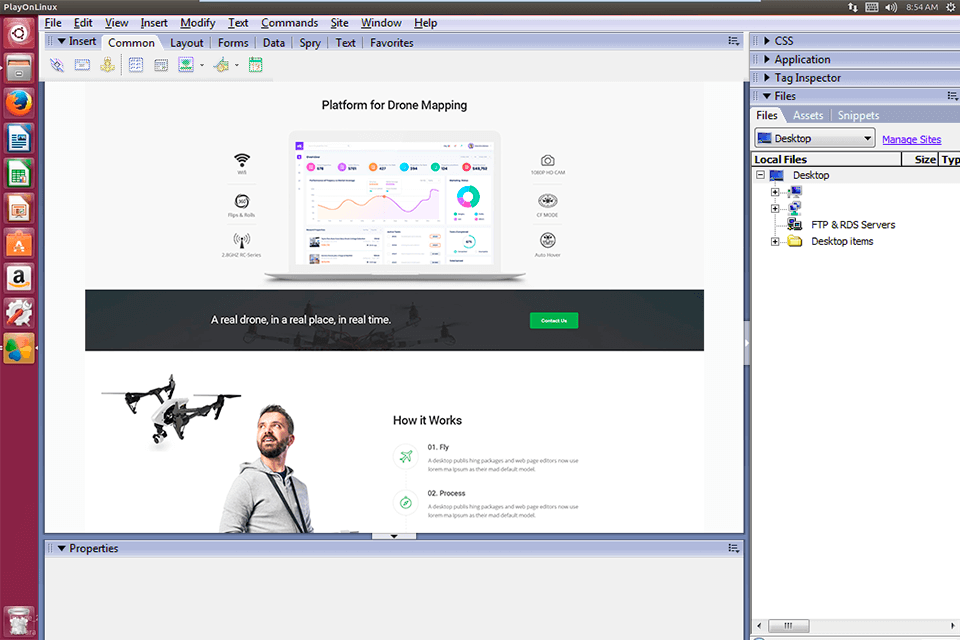Image resolution: width=960 pixels, height=640 pixels.
Task: Click the Insert Image icon
Action: [x=188, y=65]
